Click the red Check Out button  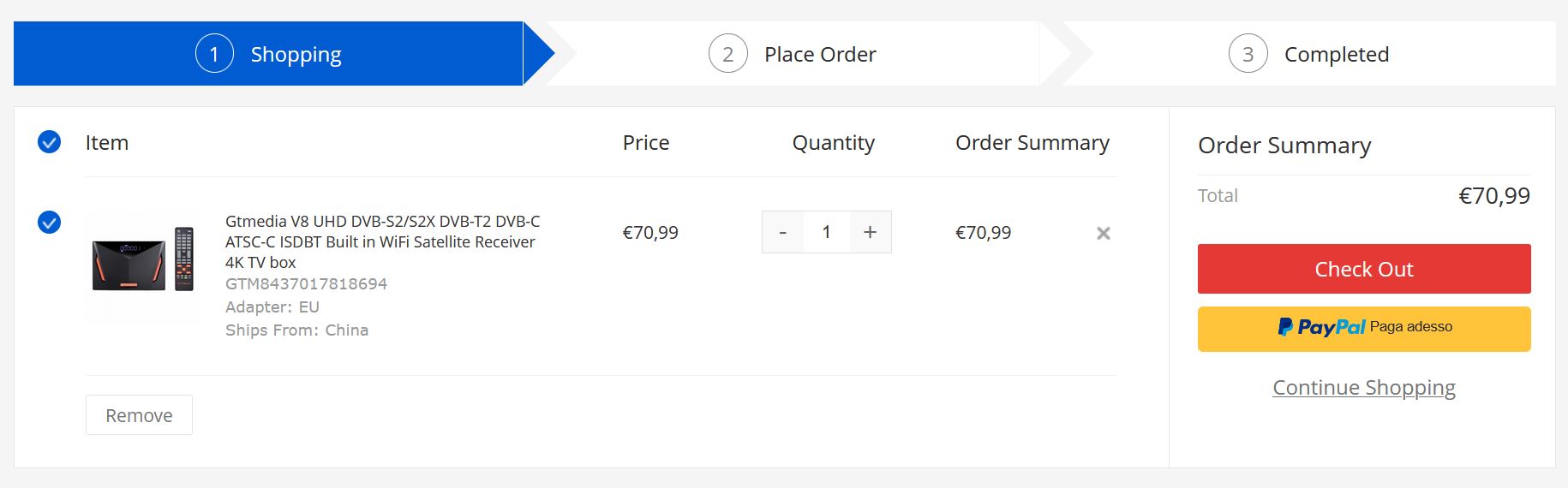[1363, 269]
